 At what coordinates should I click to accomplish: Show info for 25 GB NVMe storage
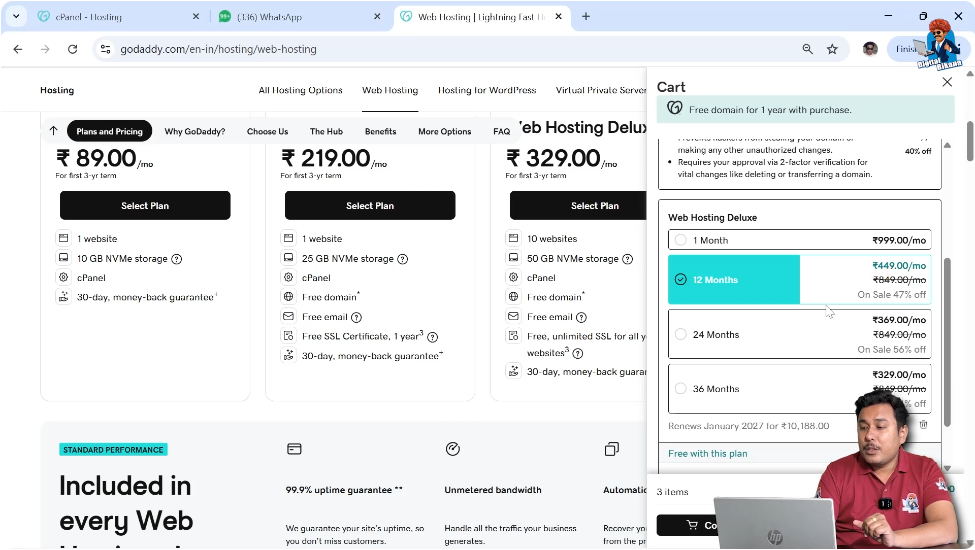pos(402,259)
